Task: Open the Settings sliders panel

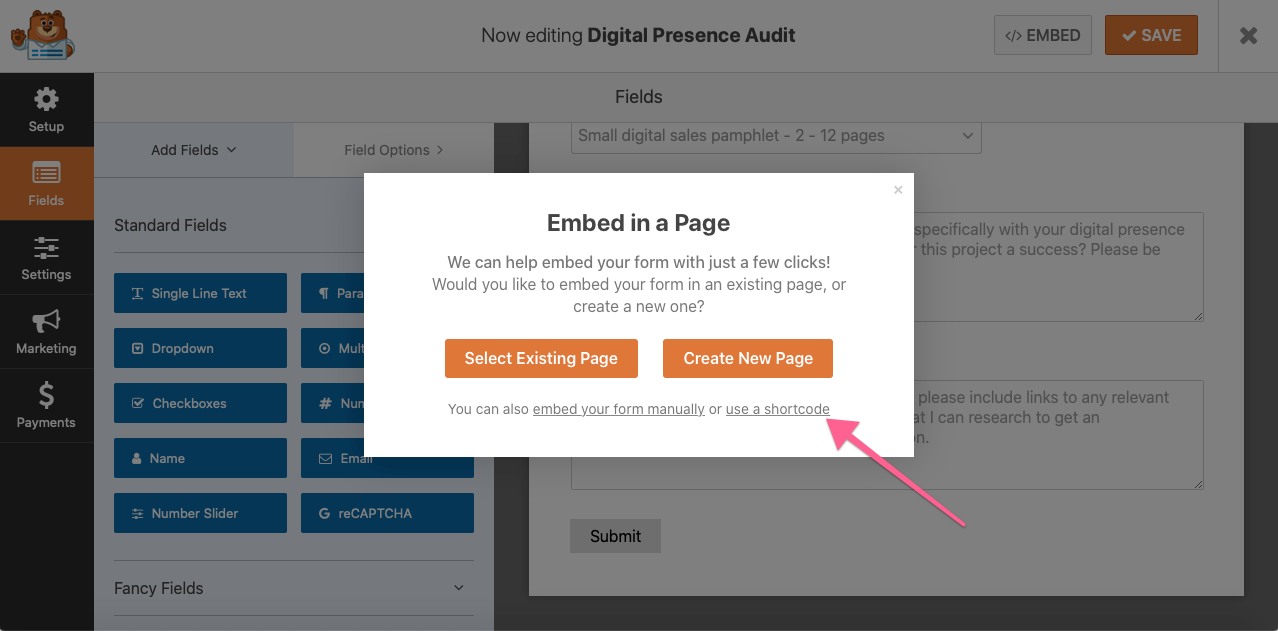Action: (46, 258)
